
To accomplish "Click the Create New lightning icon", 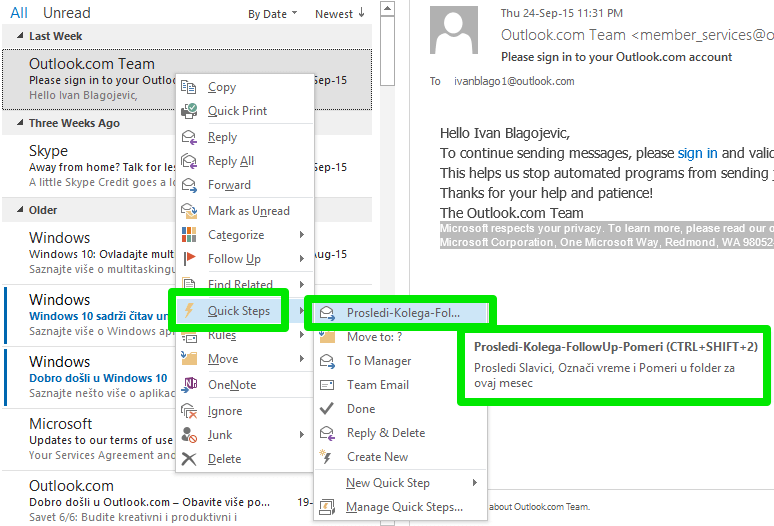I will tap(326, 457).
